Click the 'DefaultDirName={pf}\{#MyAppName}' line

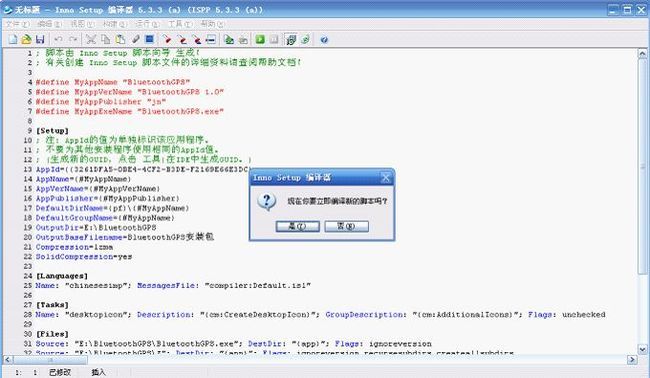(x=112, y=208)
